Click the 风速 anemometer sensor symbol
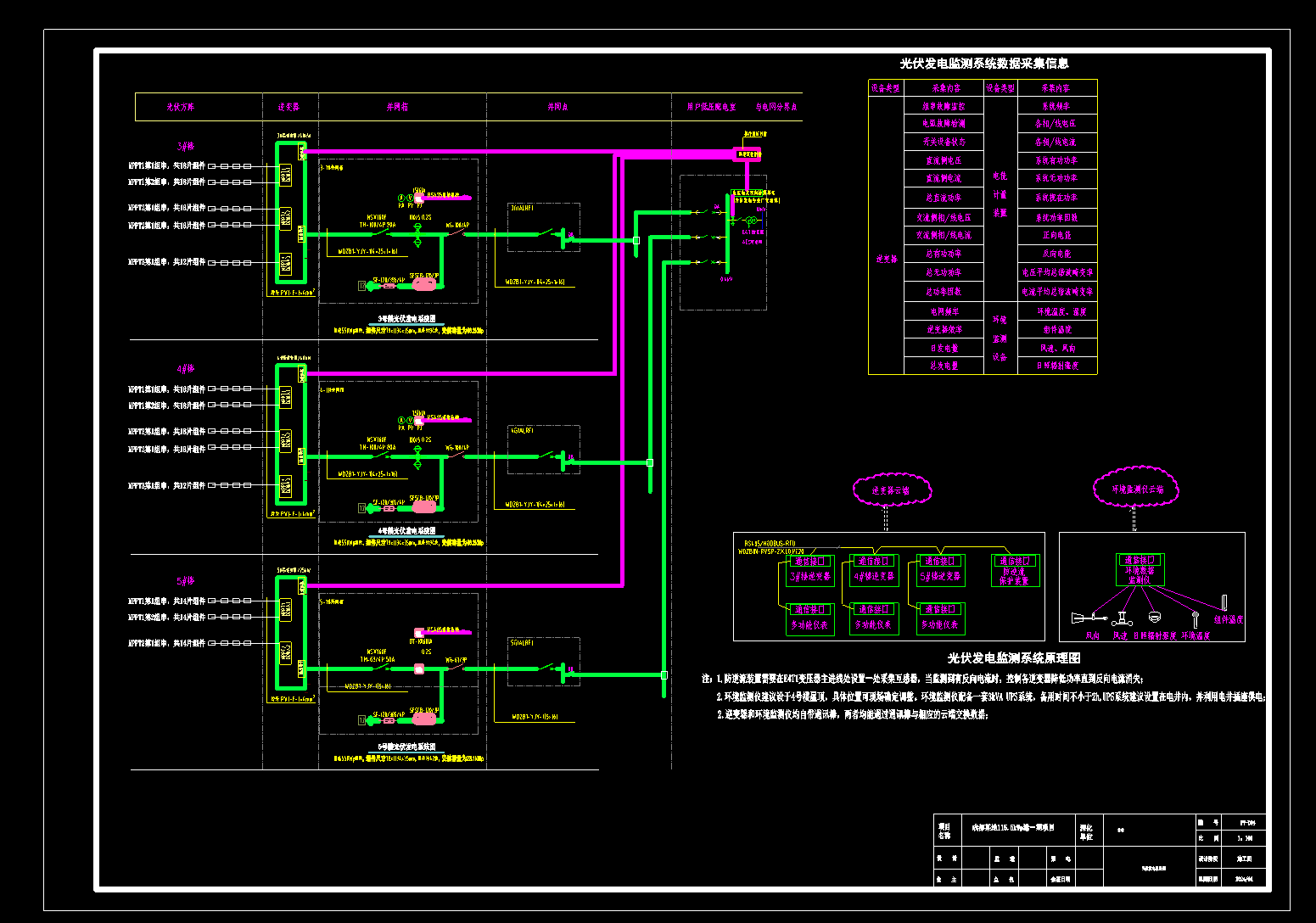Viewport: 1316px width, 923px height. pos(1122,618)
